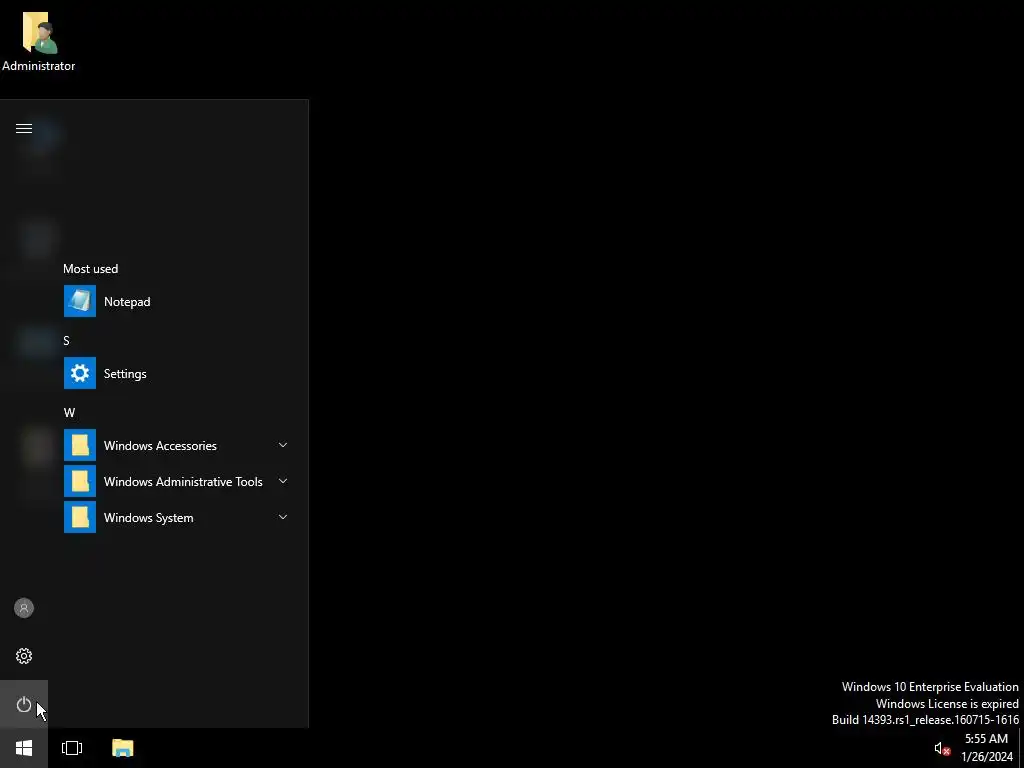Click the Show desktop sliver button
The width and height of the screenshot is (1024, 768).
1021,748
